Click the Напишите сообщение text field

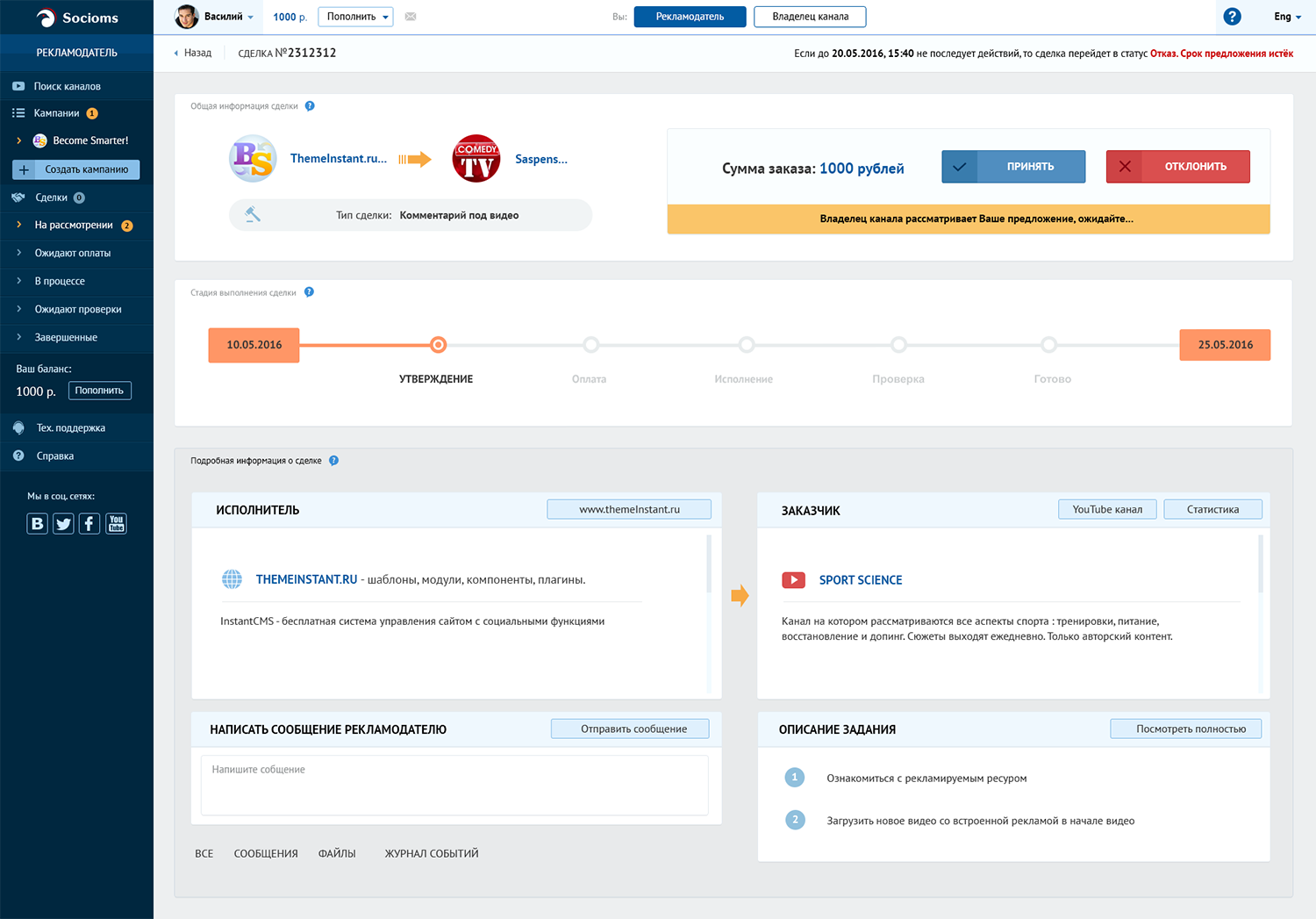pos(454,786)
